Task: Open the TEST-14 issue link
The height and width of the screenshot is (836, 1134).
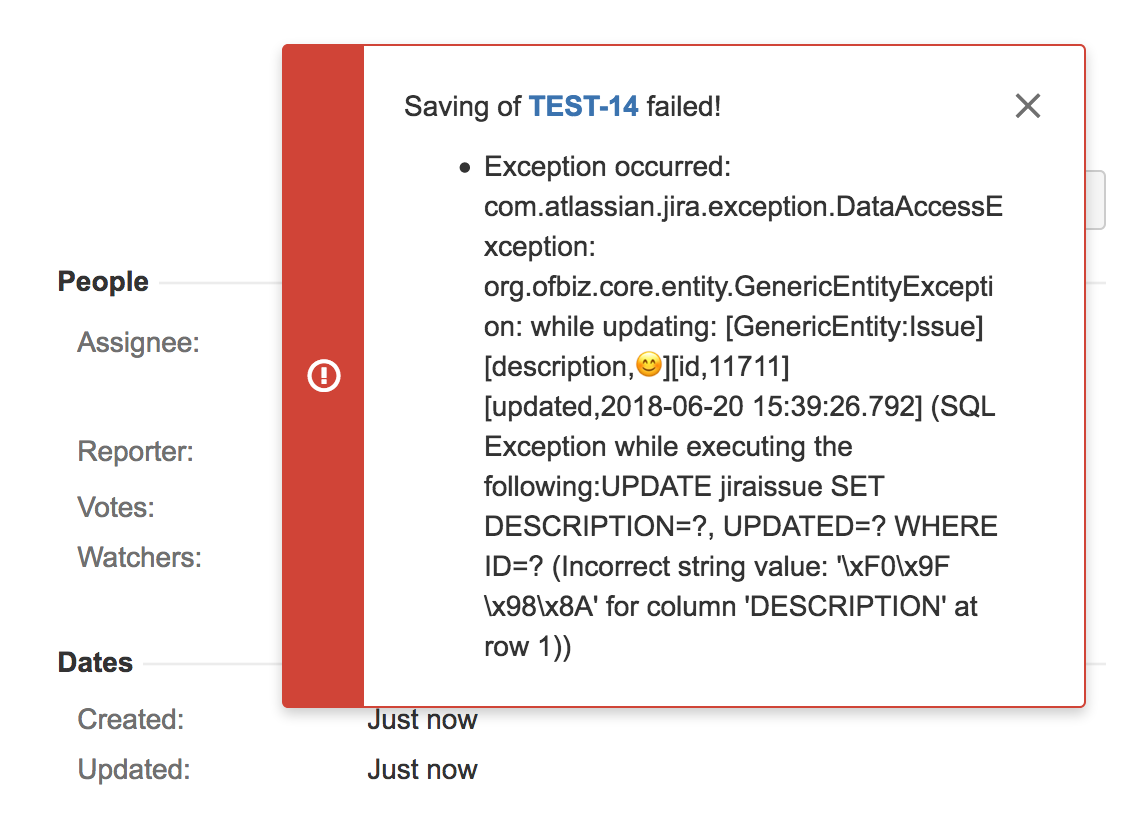Action: [x=584, y=106]
